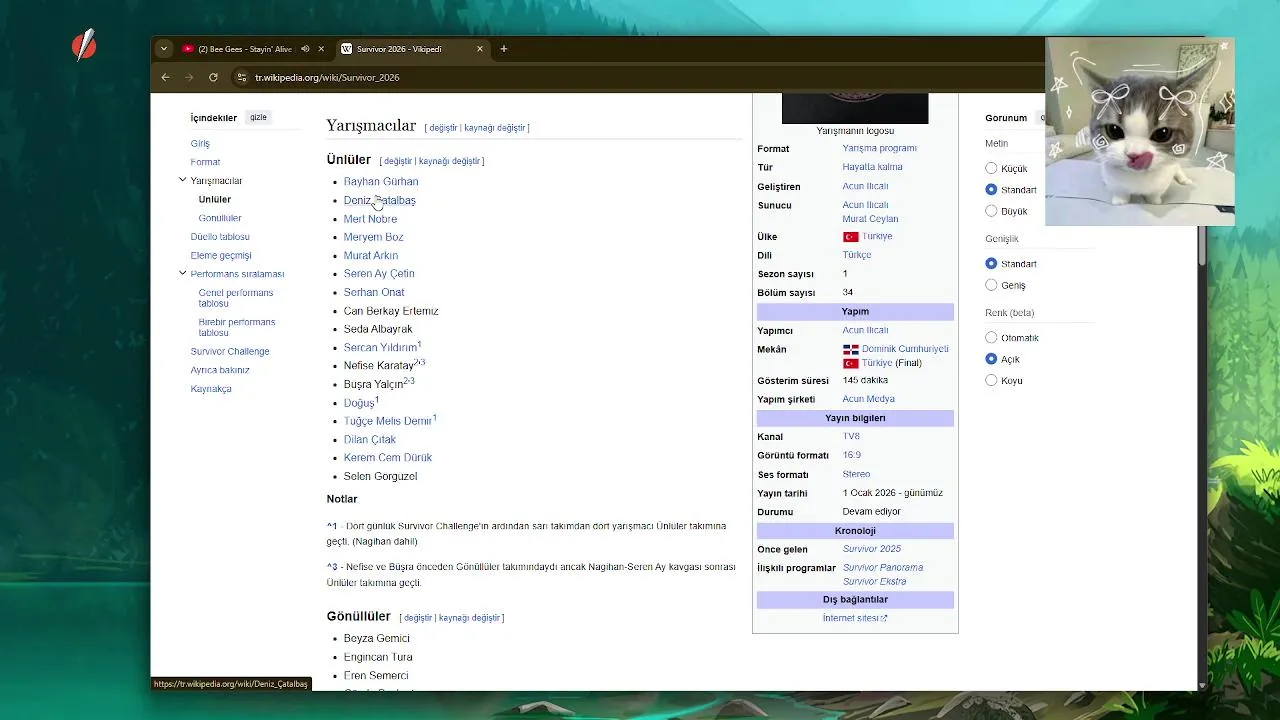This screenshot has width=1280, height=720.
Task: Open İnternet sitesi external link
Action: click(x=855, y=618)
